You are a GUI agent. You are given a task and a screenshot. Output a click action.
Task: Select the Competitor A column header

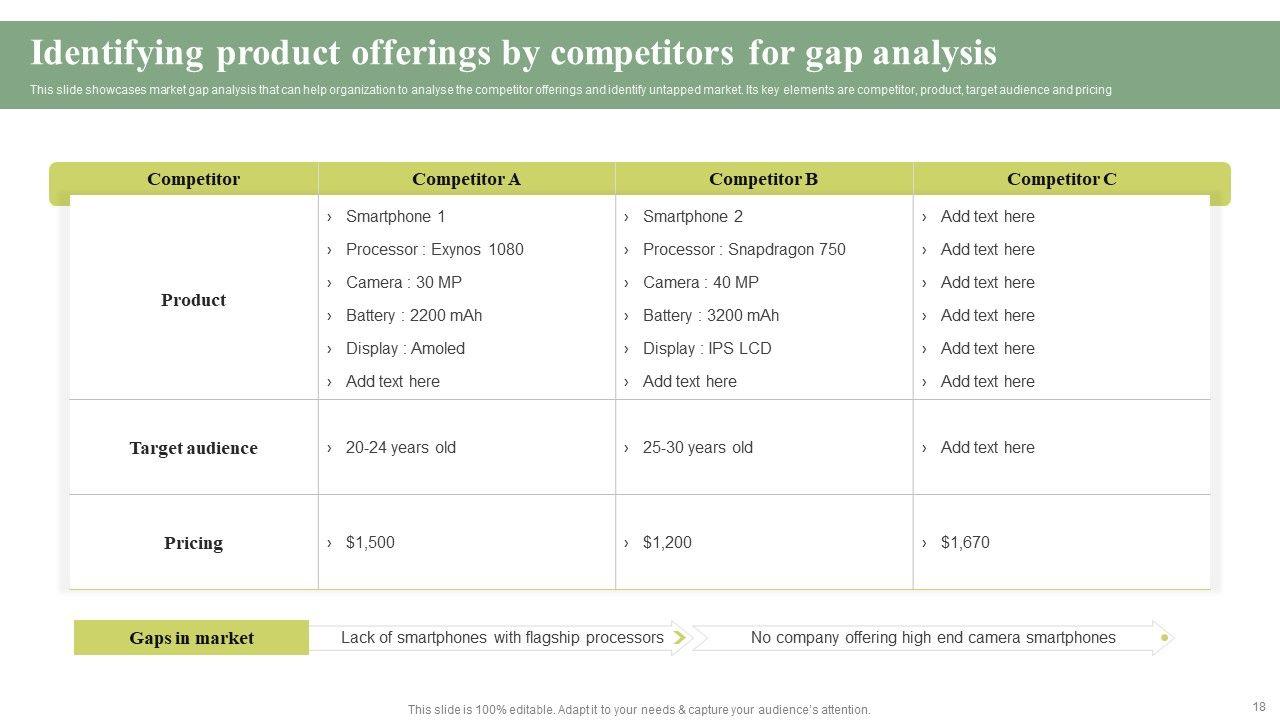[466, 179]
